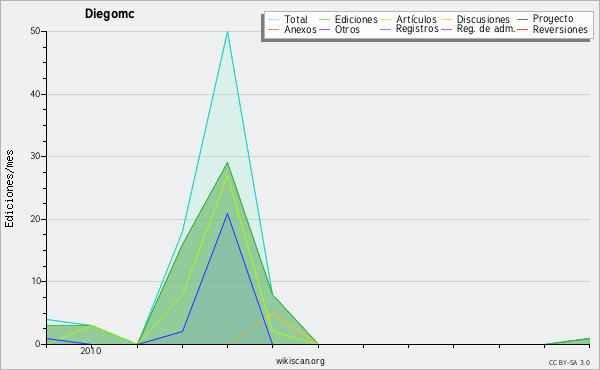This screenshot has height=370, width=600.
Task: Select the Otros legend label
Action: pos(347,29)
